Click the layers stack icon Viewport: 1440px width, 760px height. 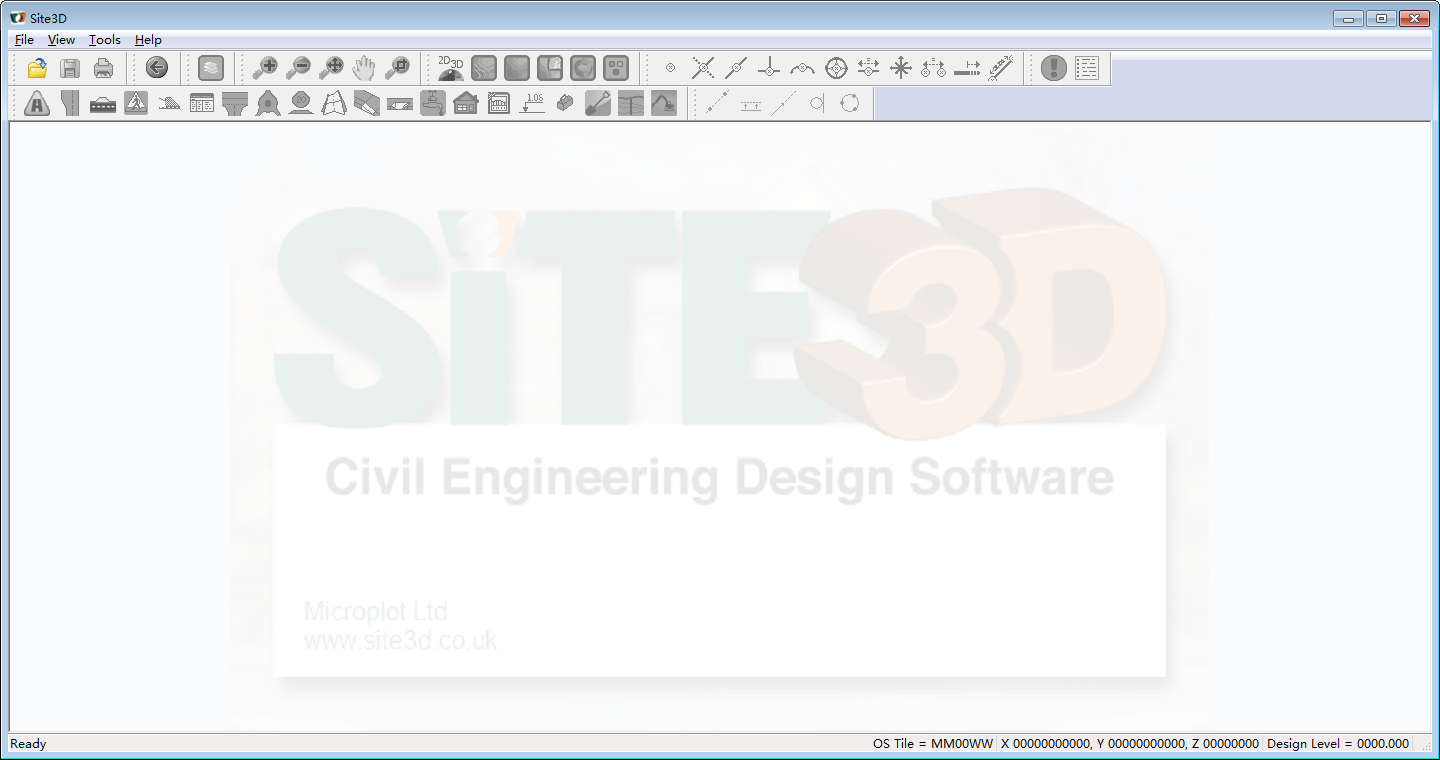(211, 68)
